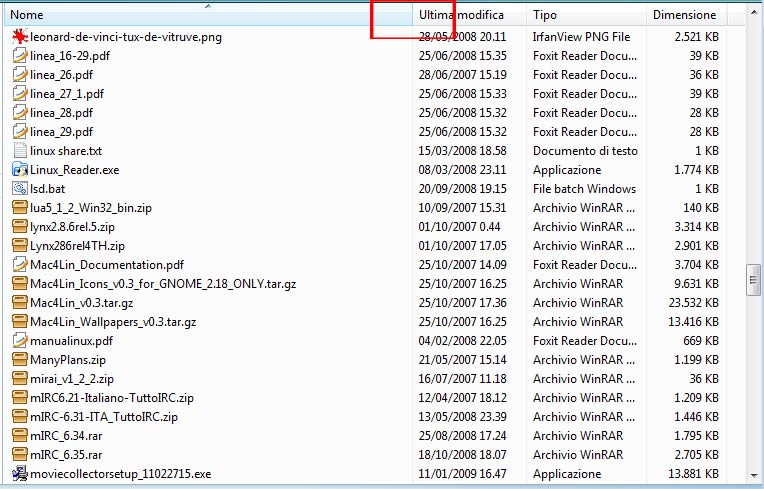Click the batch file icon of lsd.bat
764x489 pixels.
click(x=20, y=188)
